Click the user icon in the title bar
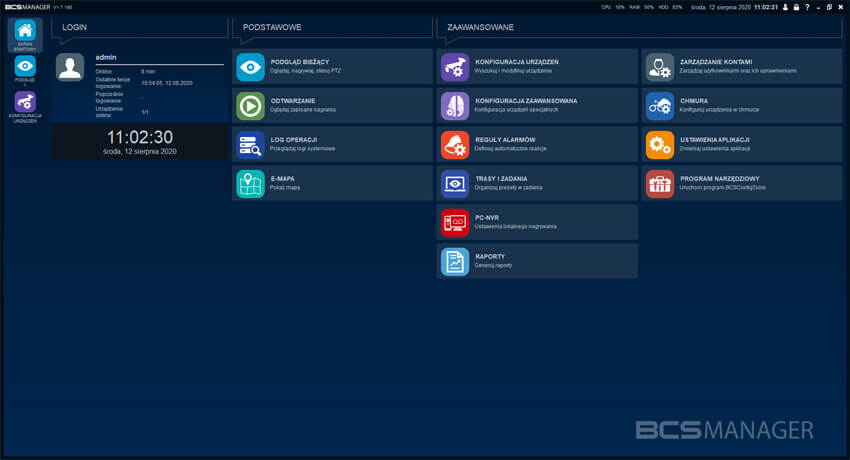 coord(785,7)
